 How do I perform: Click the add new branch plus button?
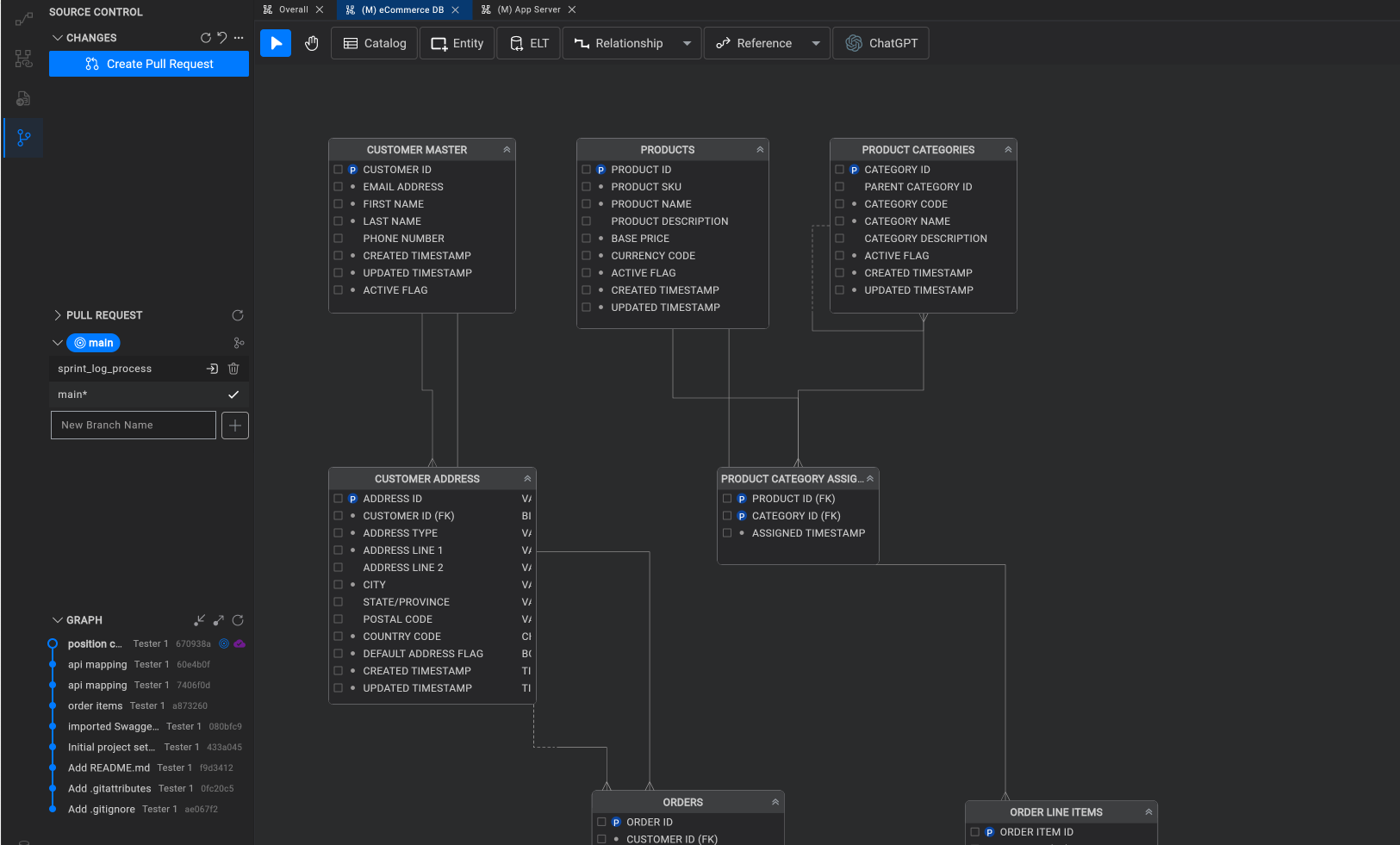click(235, 426)
